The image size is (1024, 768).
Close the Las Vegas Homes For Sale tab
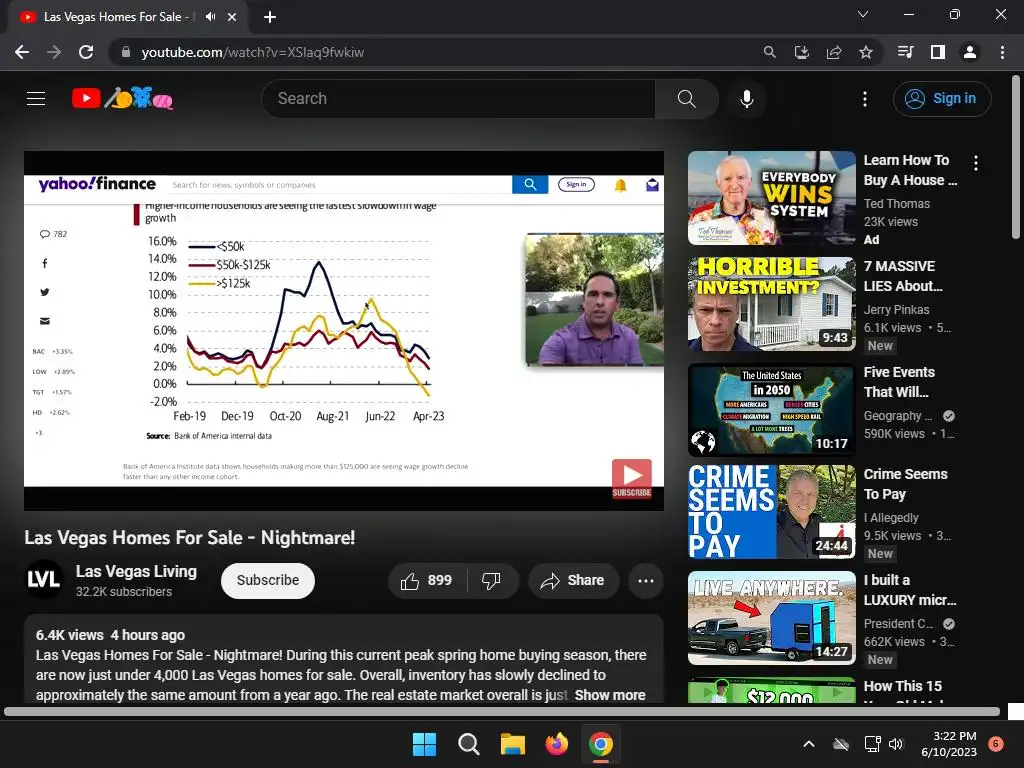(x=232, y=17)
